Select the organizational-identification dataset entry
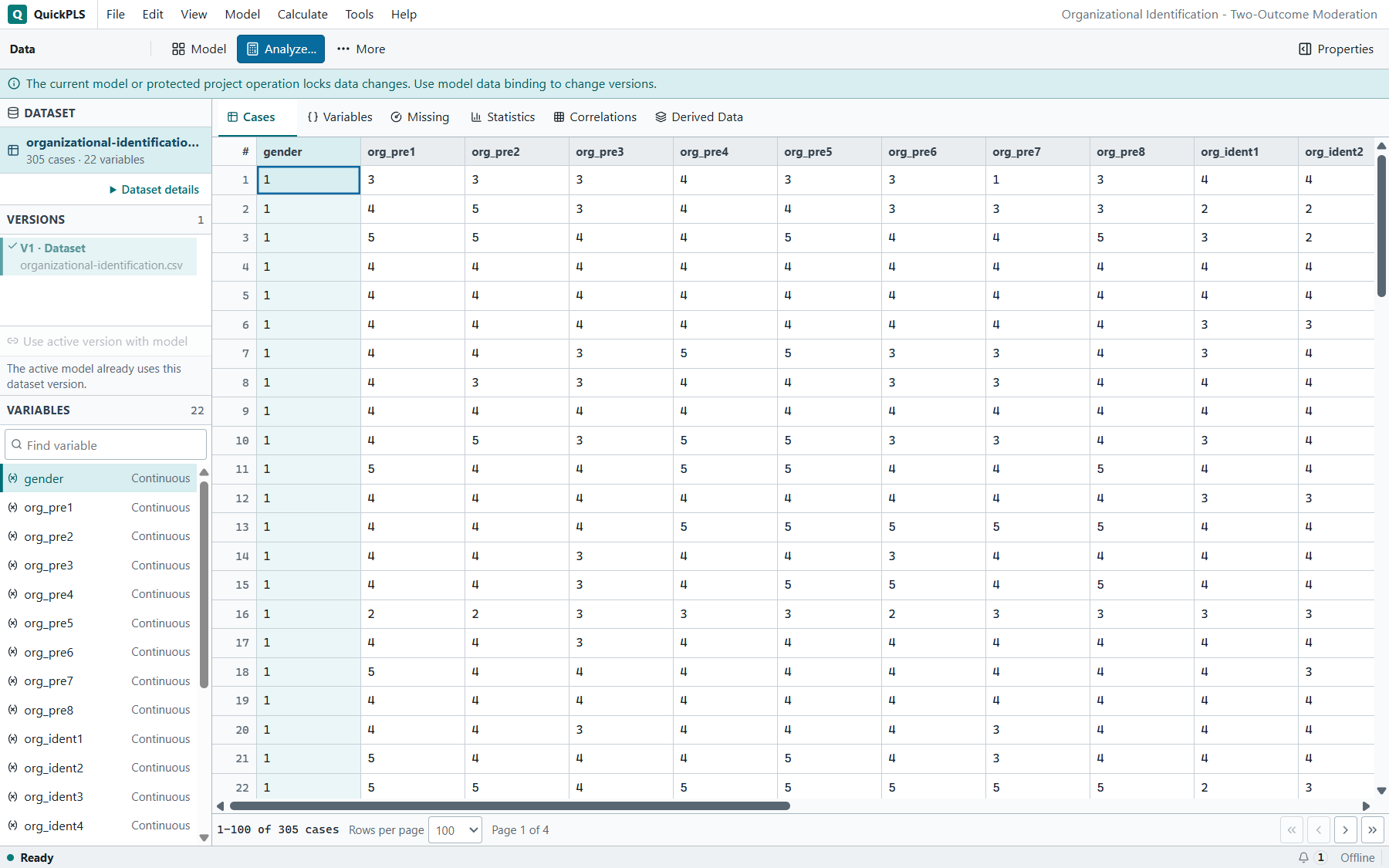Screen dimensions: 1389x868 pyautogui.click(x=106, y=150)
